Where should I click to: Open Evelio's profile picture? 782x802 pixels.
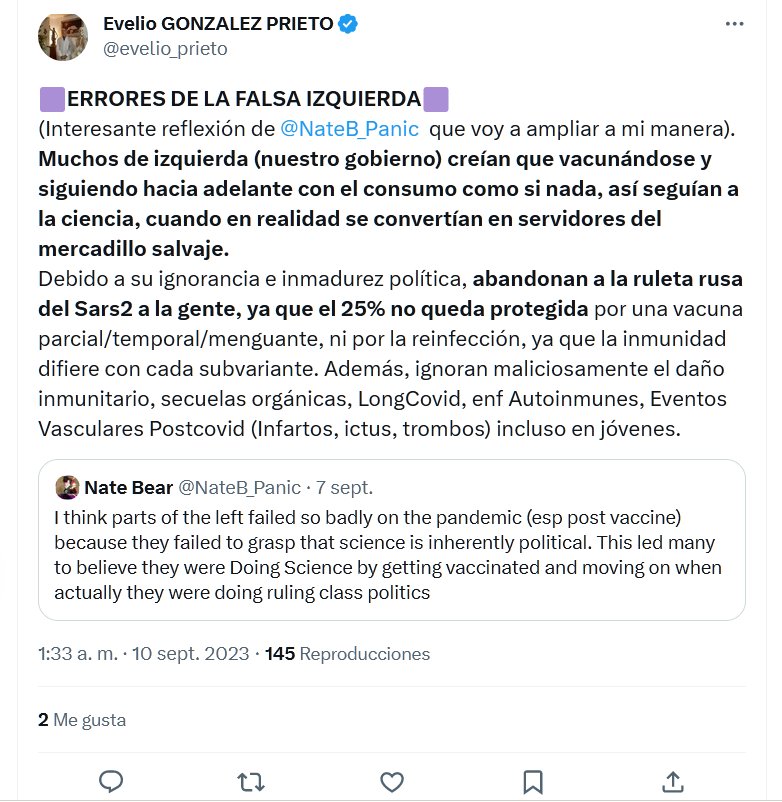coord(62,36)
